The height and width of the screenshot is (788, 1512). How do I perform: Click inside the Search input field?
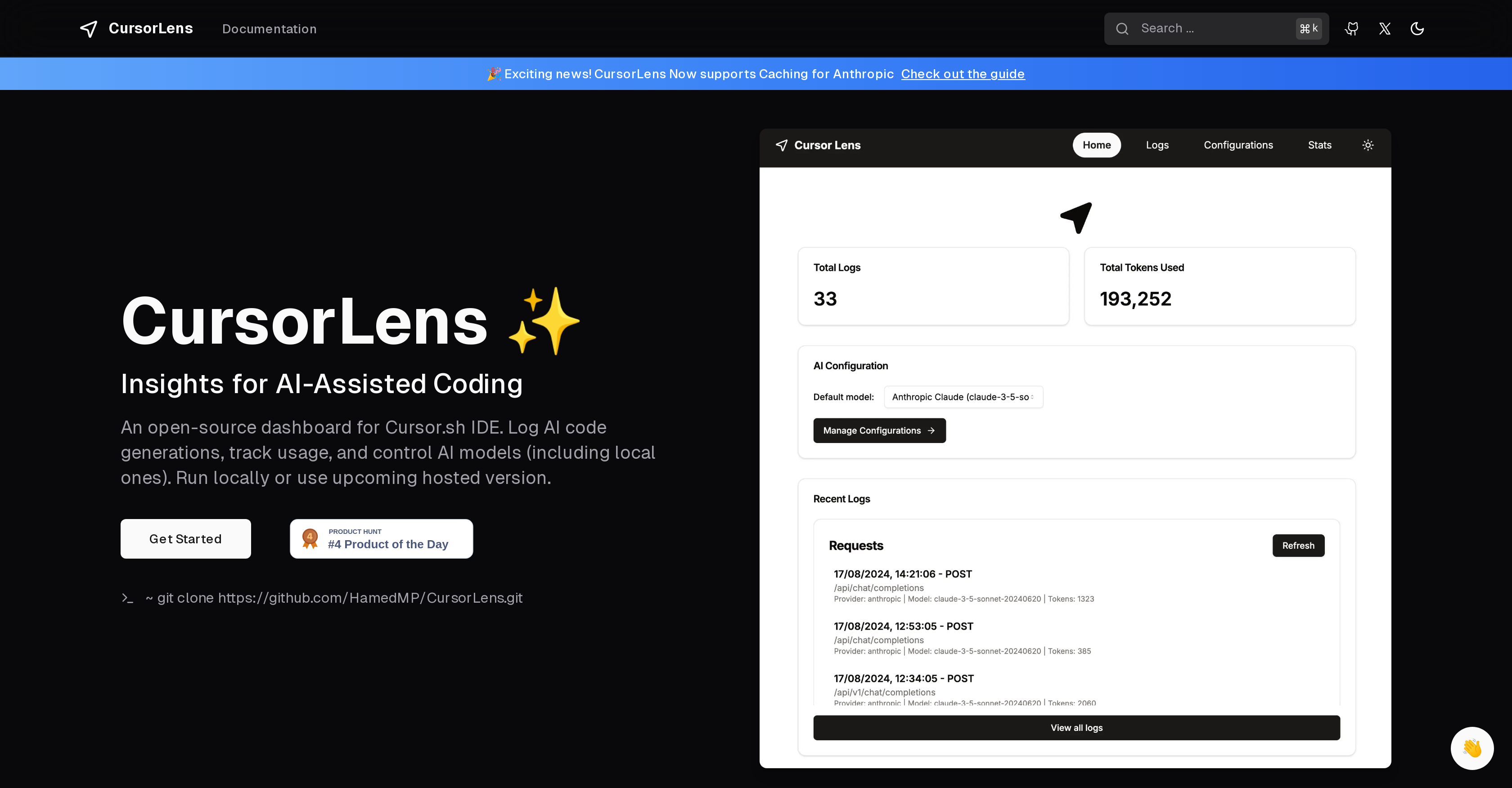(x=1203, y=28)
